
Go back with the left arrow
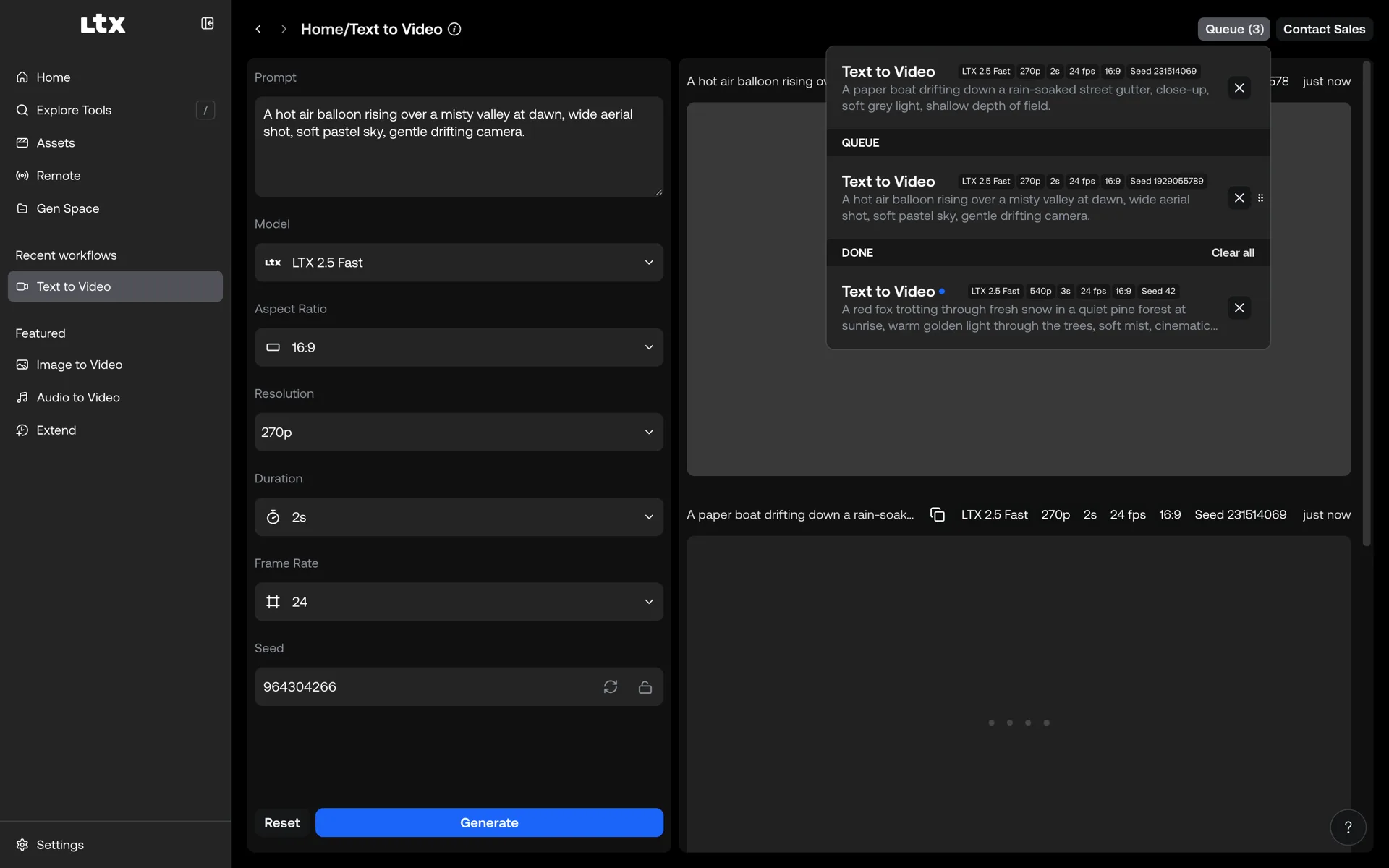click(258, 29)
